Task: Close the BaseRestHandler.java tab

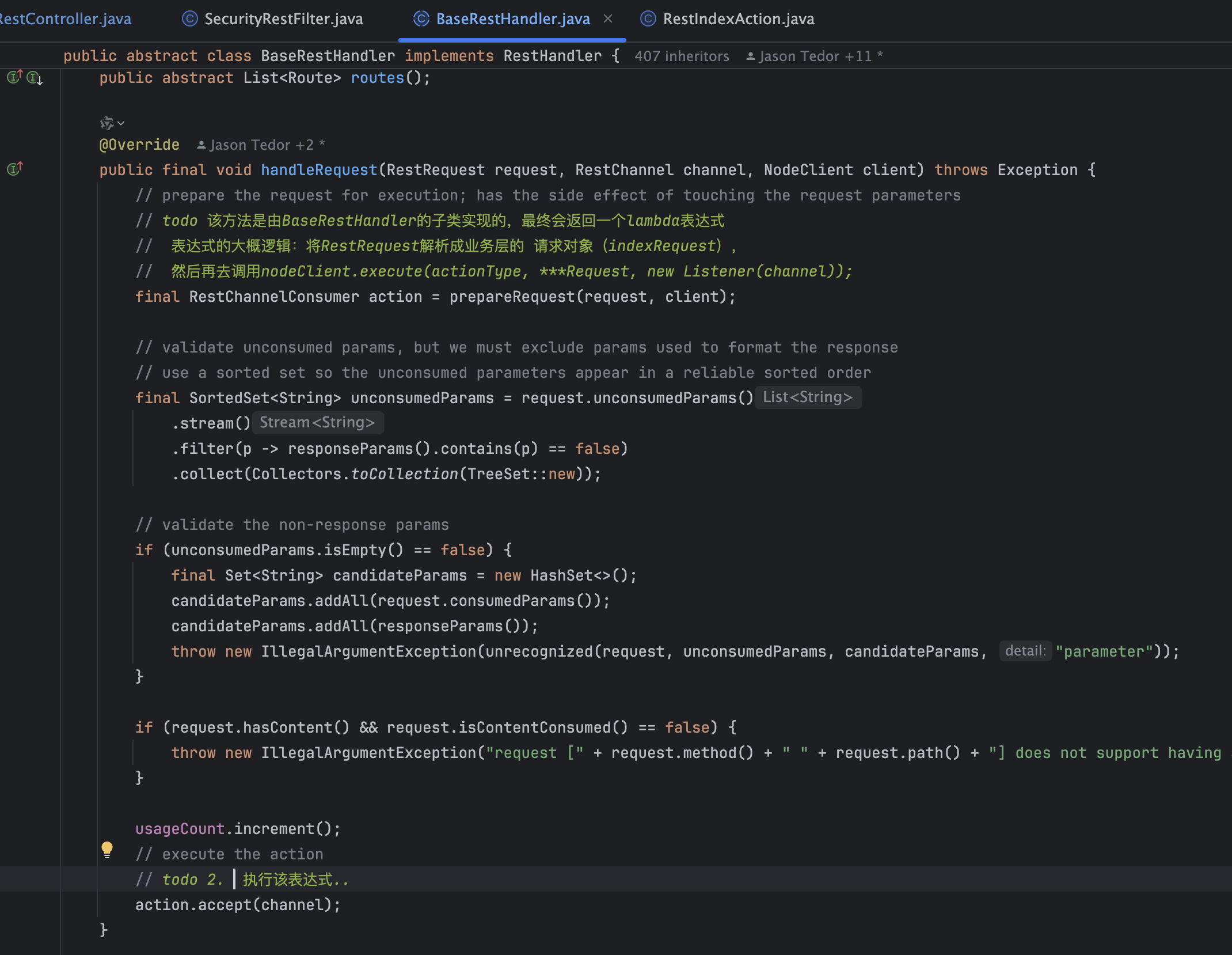Action: coord(608,19)
